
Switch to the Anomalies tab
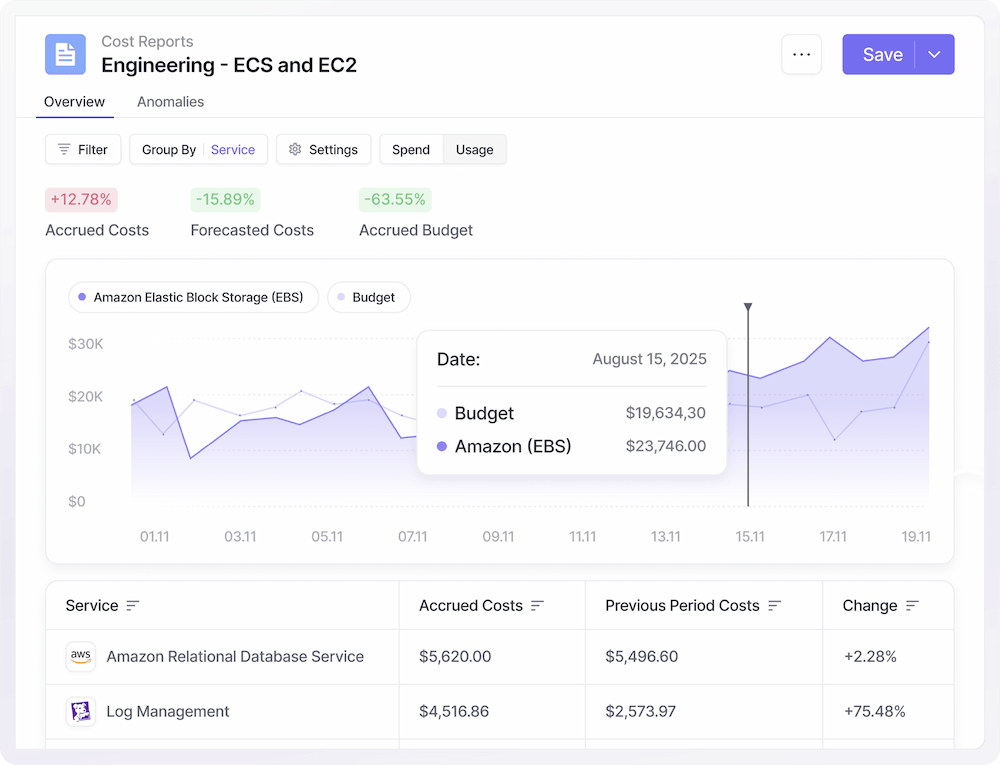point(170,102)
